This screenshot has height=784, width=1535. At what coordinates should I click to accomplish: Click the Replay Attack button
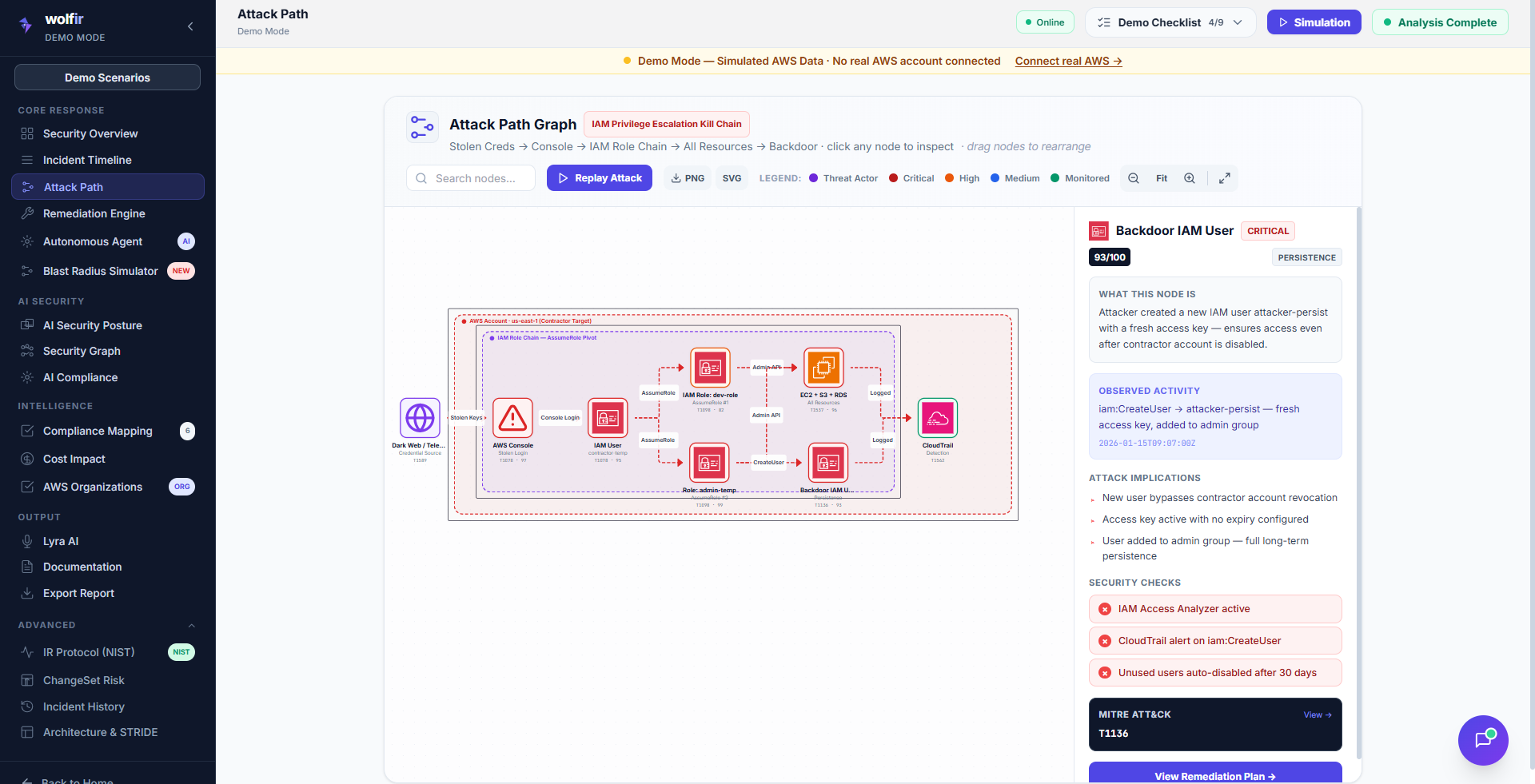coord(600,178)
